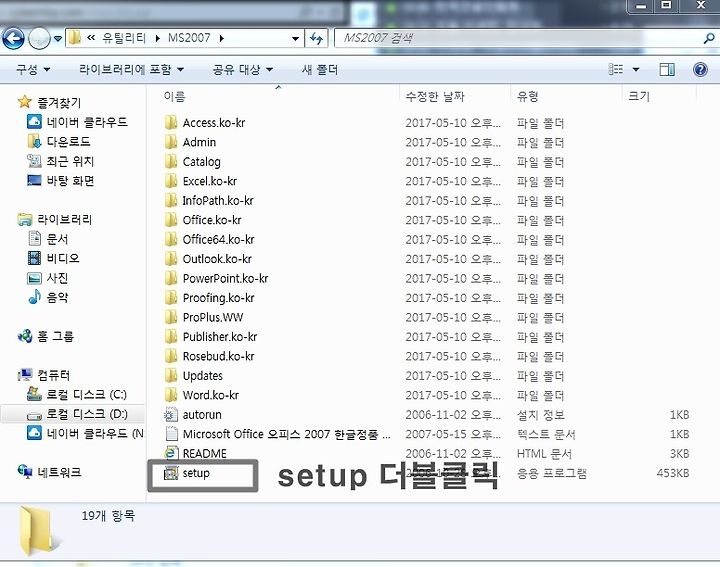Select the InfoPath.ko-kr folder icon
The height and width of the screenshot is (567, 720).
click(171, 200)
